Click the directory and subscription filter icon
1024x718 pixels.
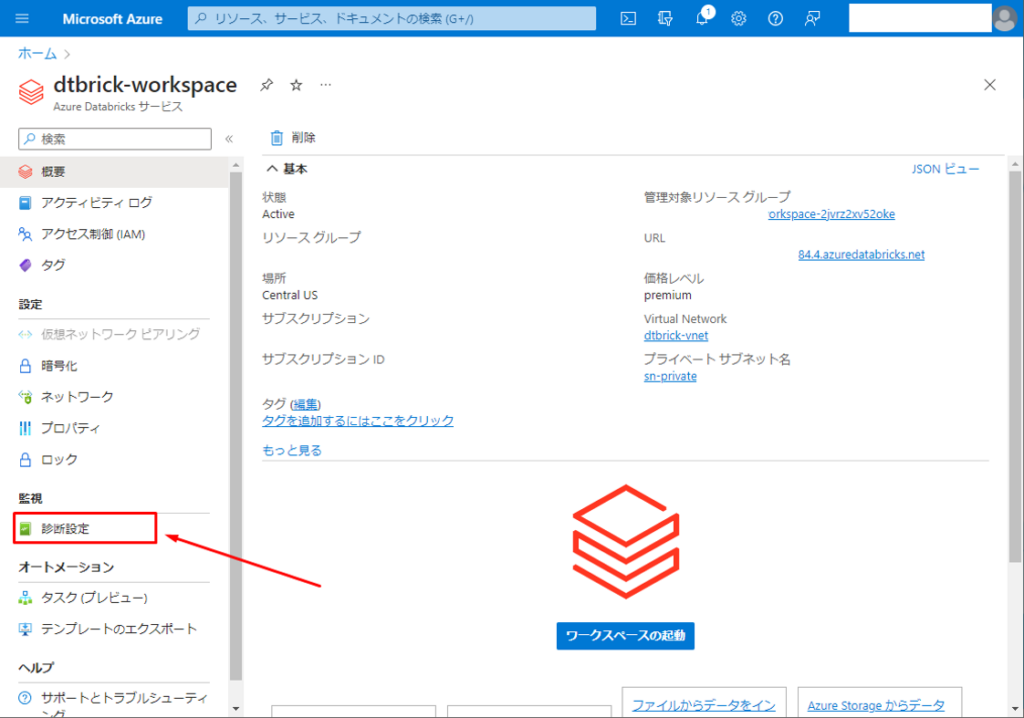pyautogui.click(x=665, y=18)
